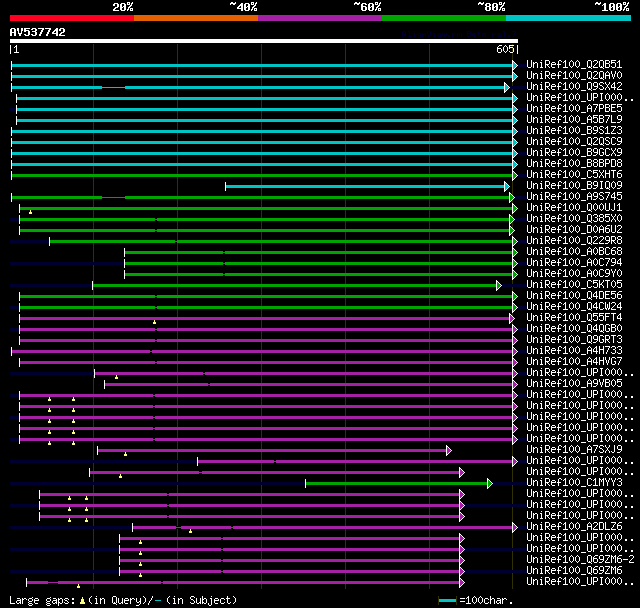
Task: Click the red 20% identity legend segment
Action: 72,18
